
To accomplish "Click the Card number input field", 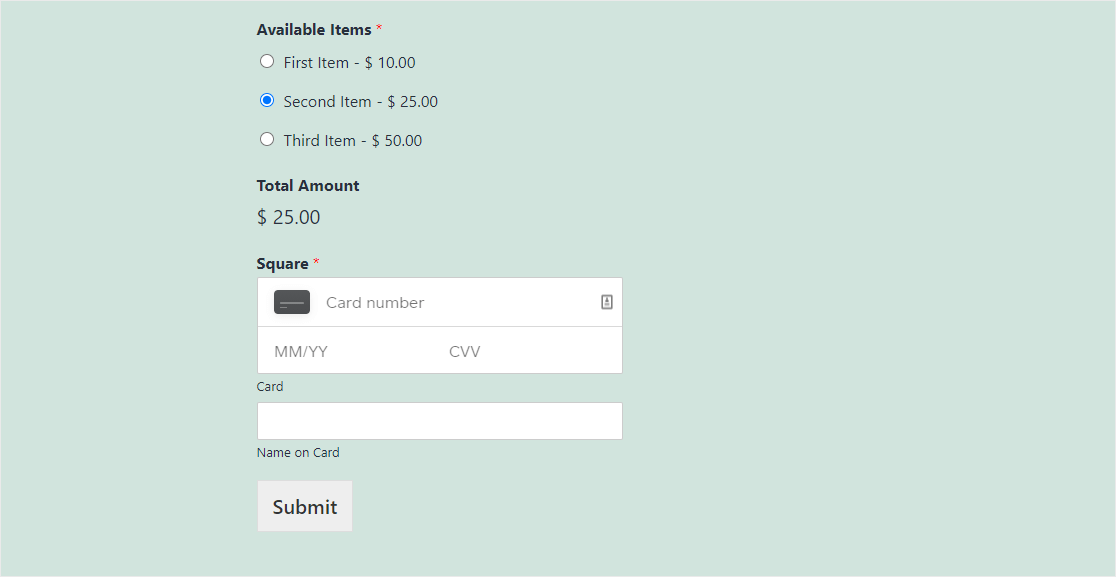I will (456, 302).
